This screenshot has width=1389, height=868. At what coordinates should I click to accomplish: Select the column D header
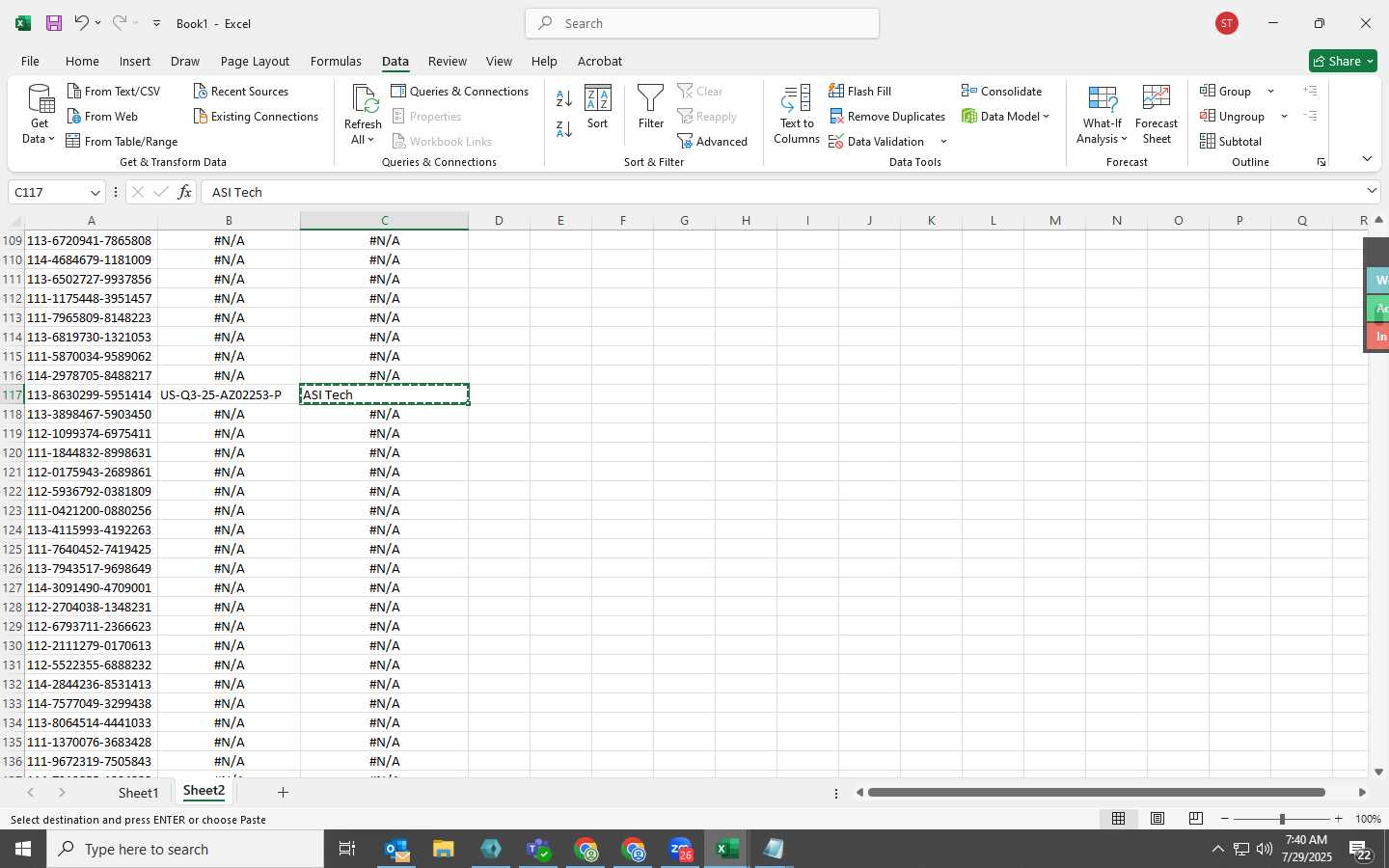pyautogui.click(x=499, y=221)
